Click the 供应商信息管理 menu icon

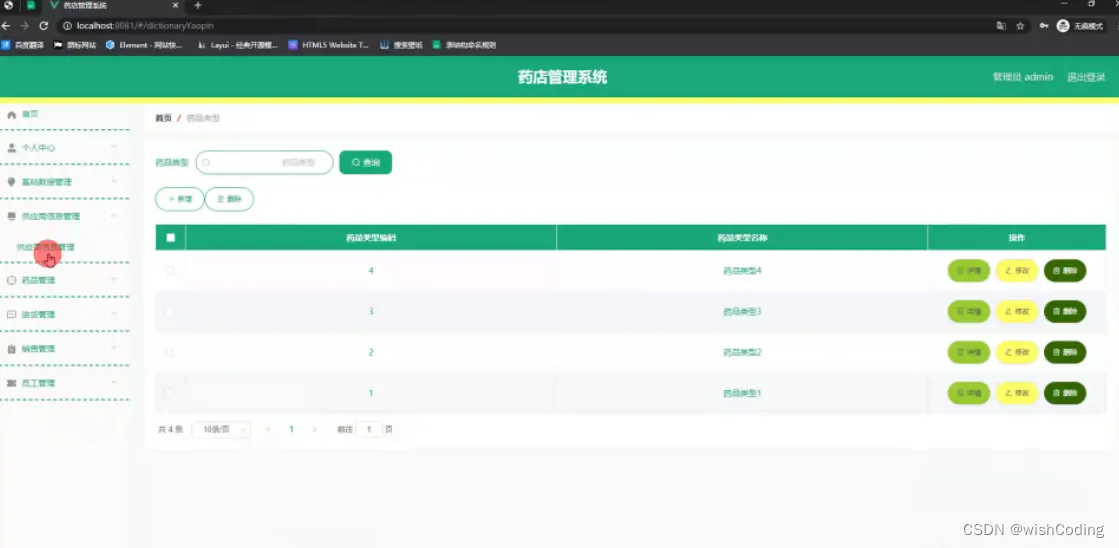tap(11, 216)
